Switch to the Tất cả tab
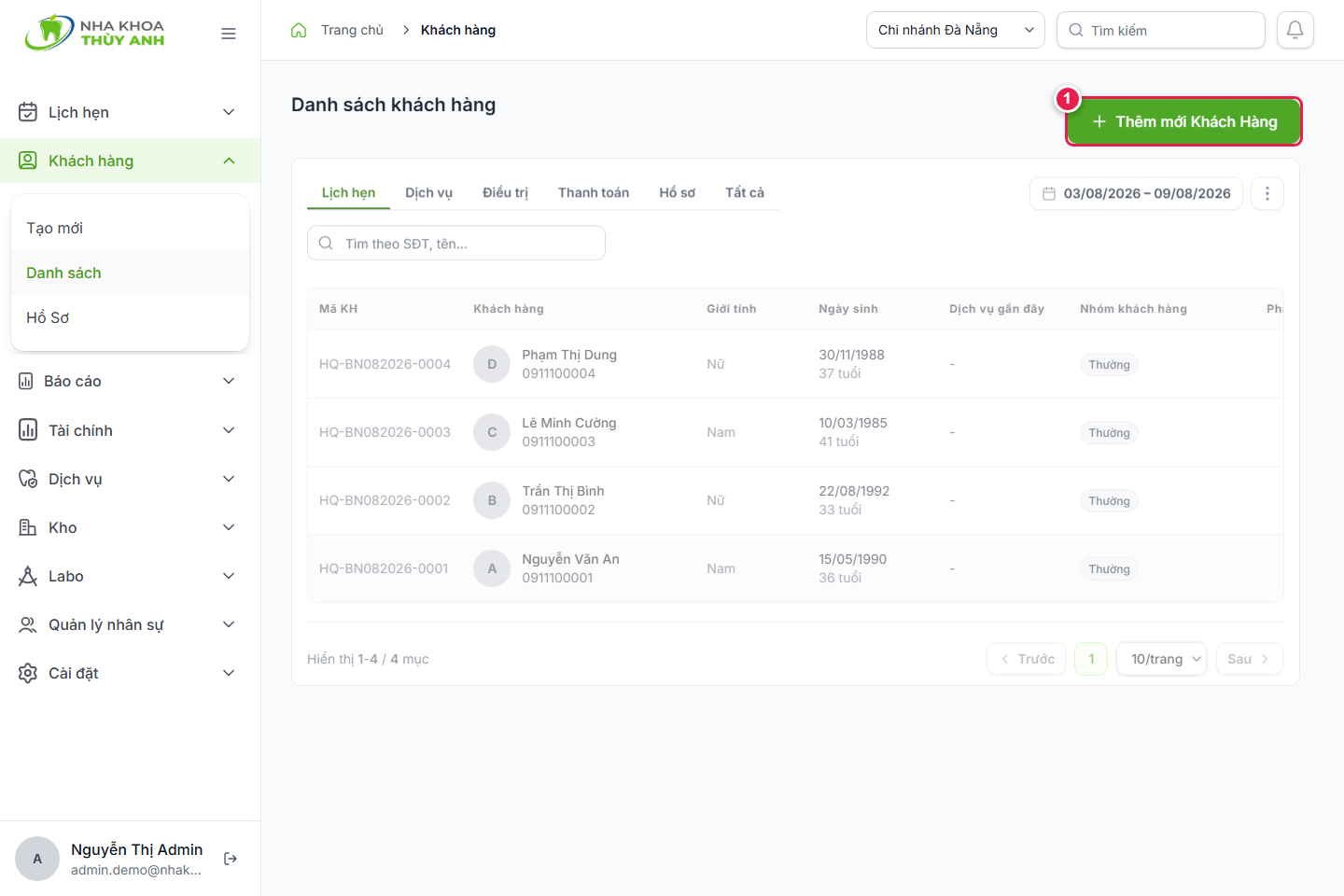The image size is (1344, 896). click(745, 192)
